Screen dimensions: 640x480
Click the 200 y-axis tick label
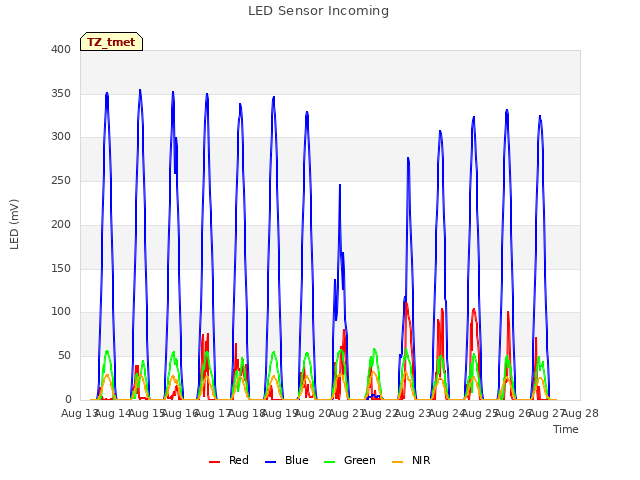pos(61,224)
